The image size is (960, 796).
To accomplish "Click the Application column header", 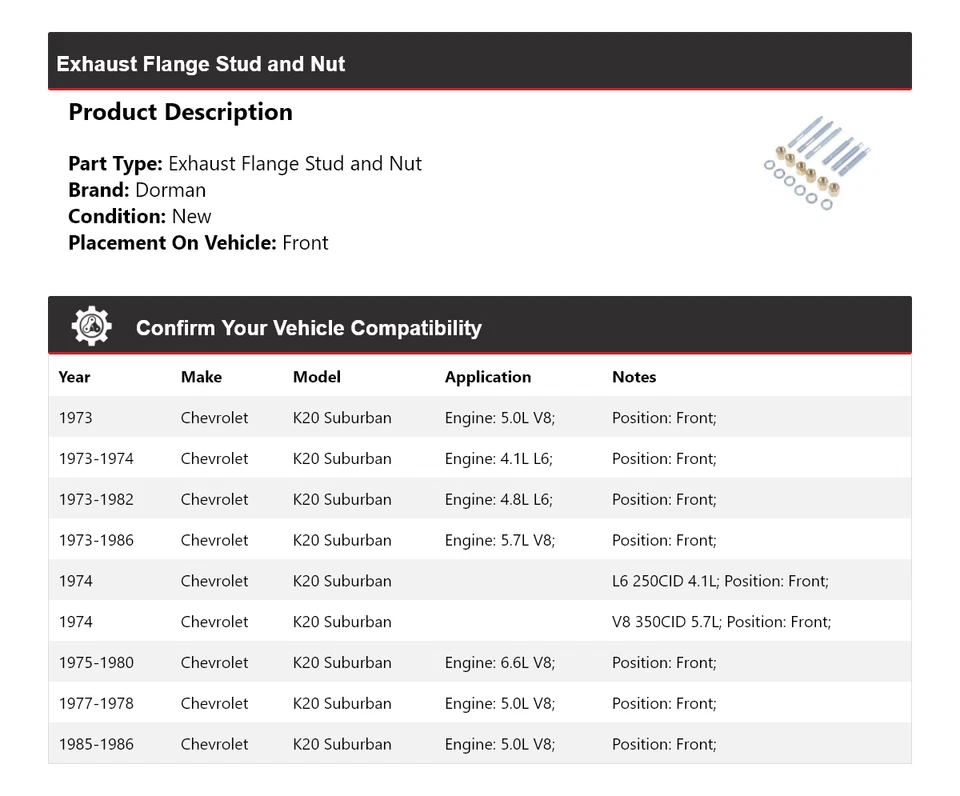I will (487, 377).
